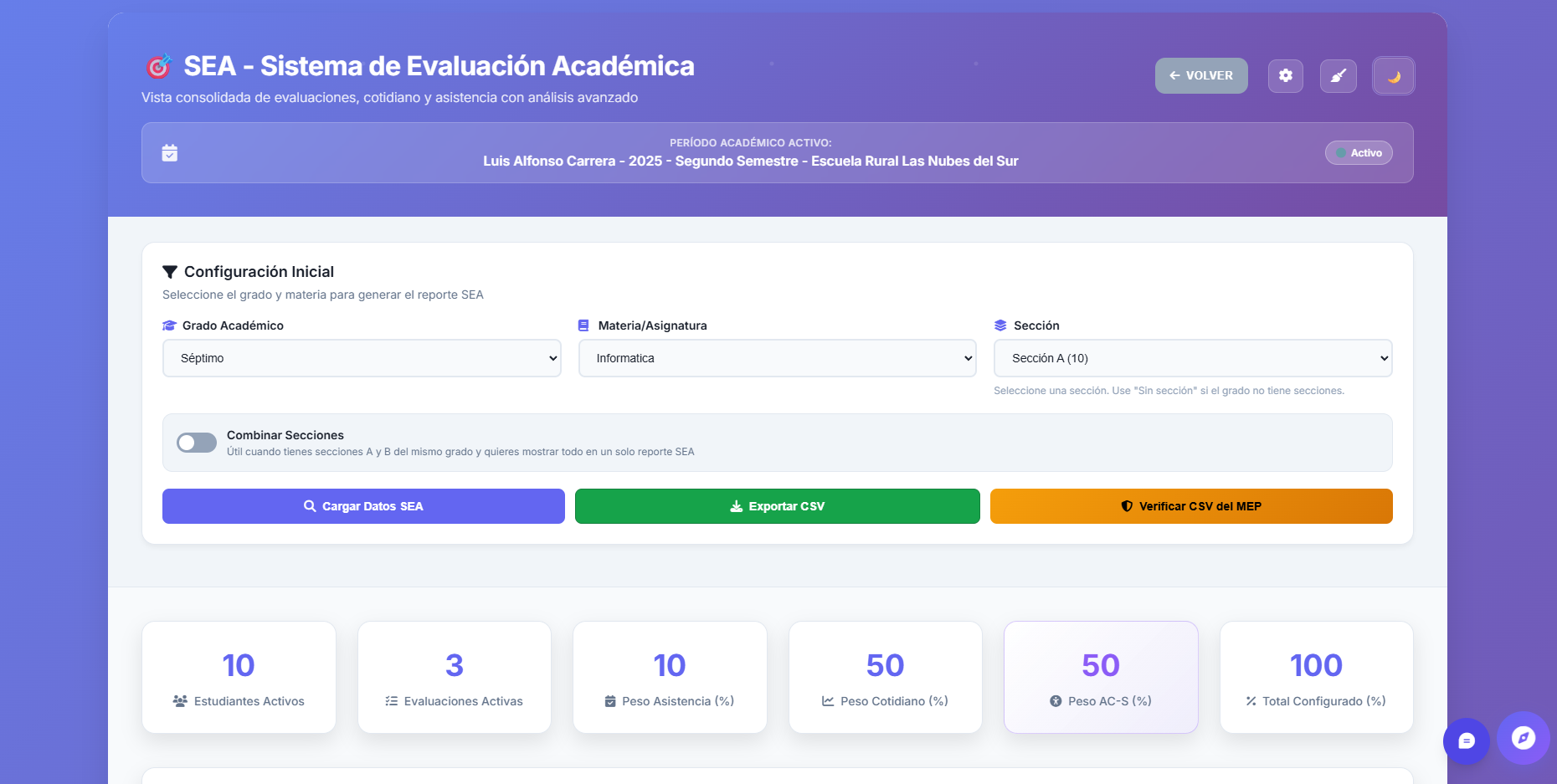Expand the Materia/Asignatura dropdown
This screenshot has width=1557, height=784.
[x=777, y=358]
